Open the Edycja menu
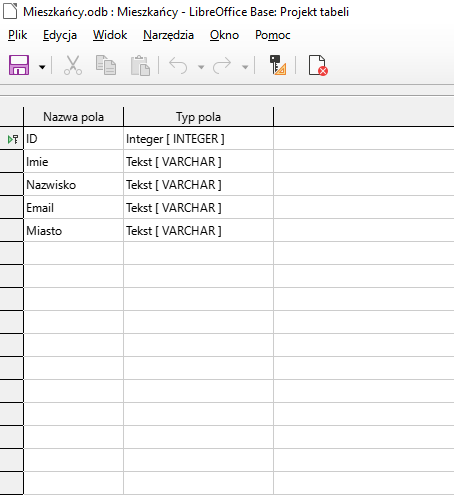 click(x=60, y=35)
